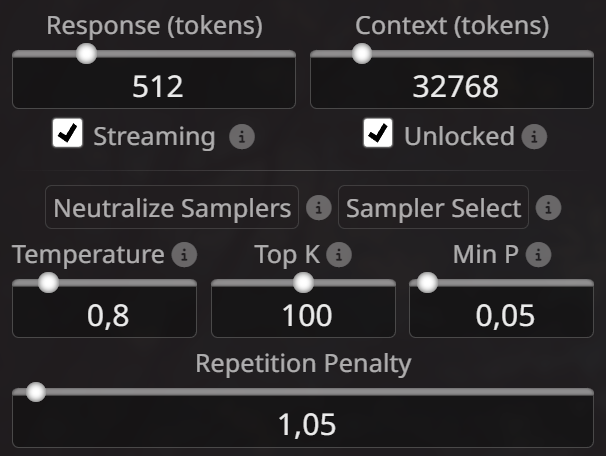This screenshot has height=456, width=606.
Task: Focus the Repetition Penalty value field 1,05
Action: (303, 422)
